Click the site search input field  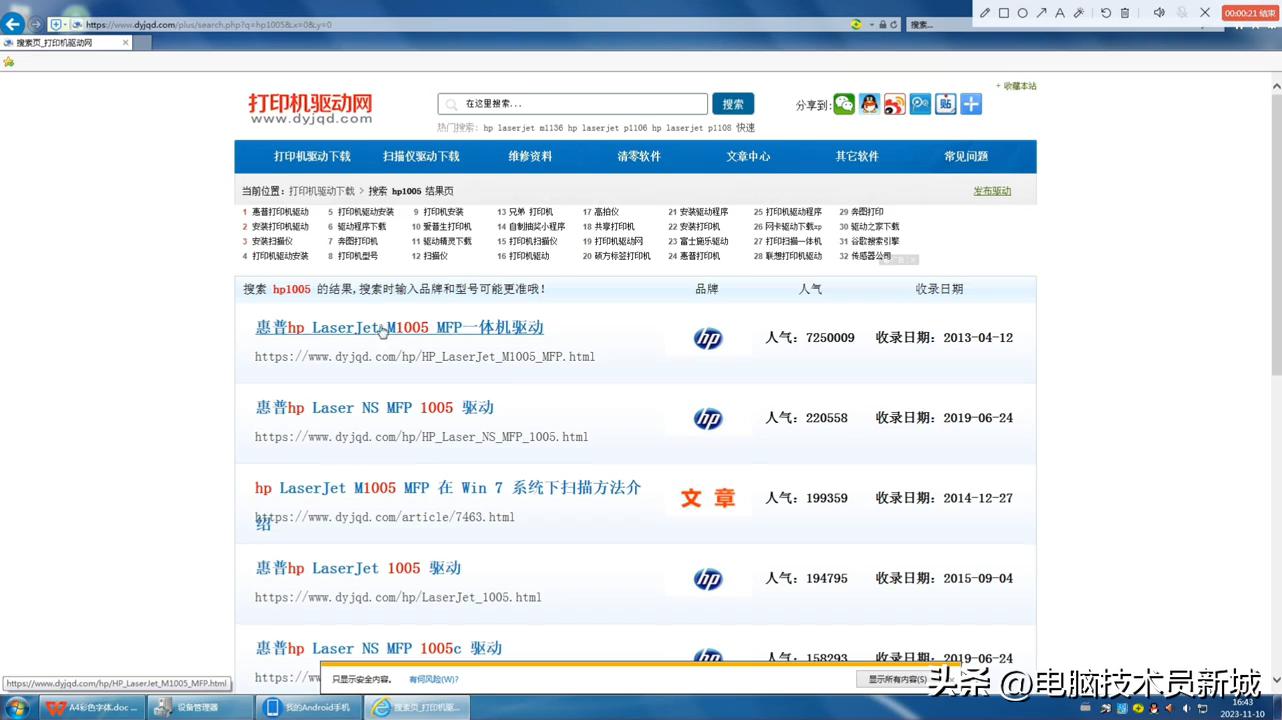pos(572,104)
